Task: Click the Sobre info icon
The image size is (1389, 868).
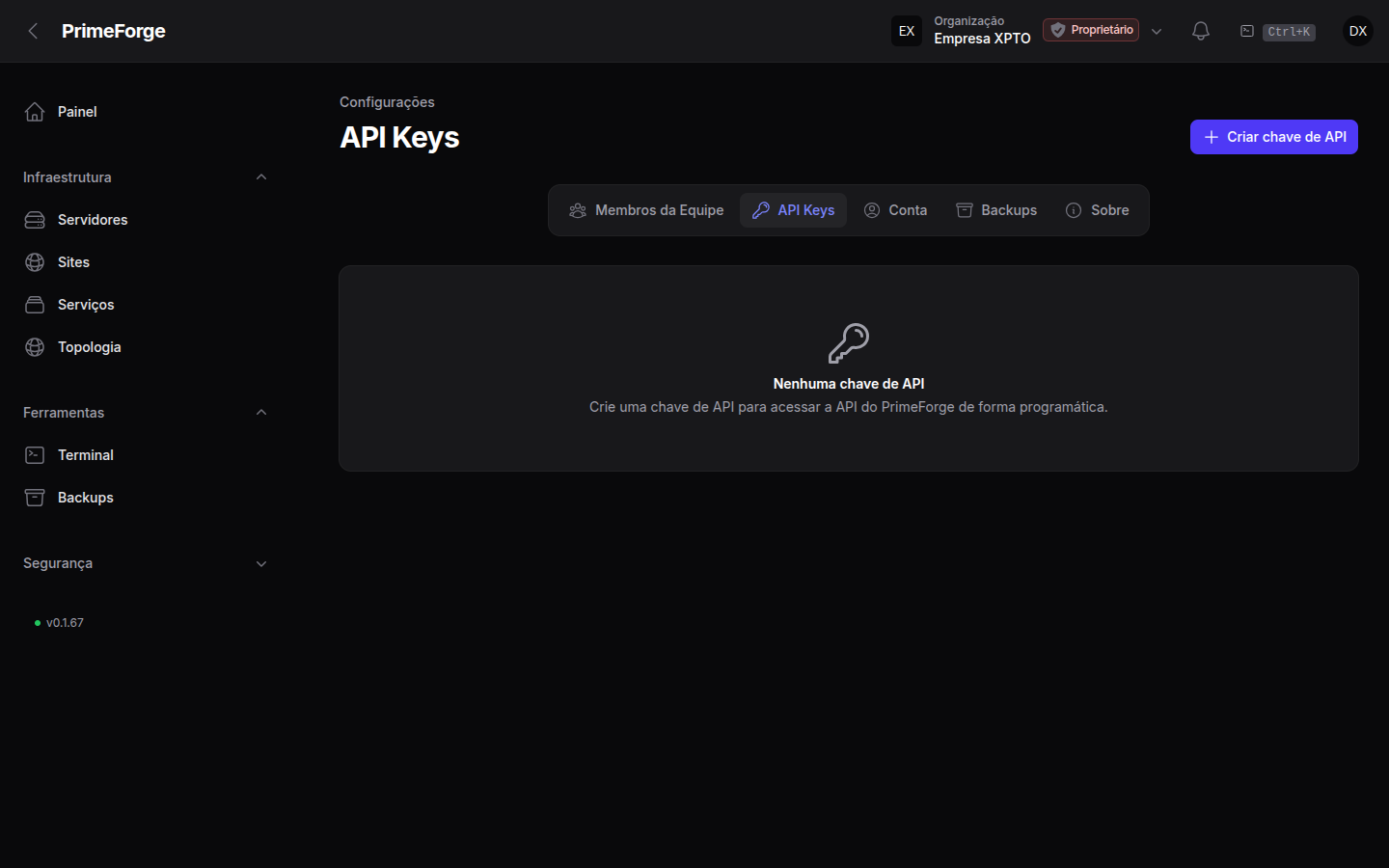Action: coord(1074,210)
